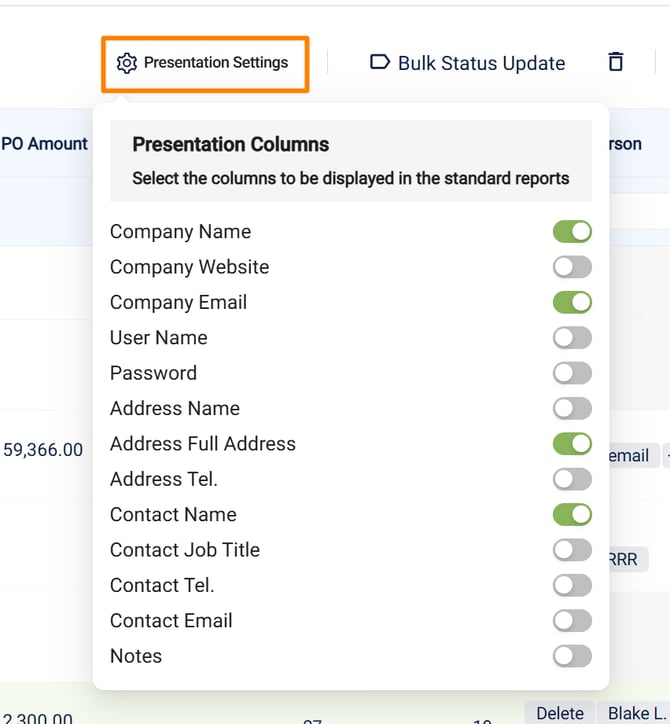Switch on the Contact Tel. toggle
Viewport: 670px width, 724px height.
[572, 585]
